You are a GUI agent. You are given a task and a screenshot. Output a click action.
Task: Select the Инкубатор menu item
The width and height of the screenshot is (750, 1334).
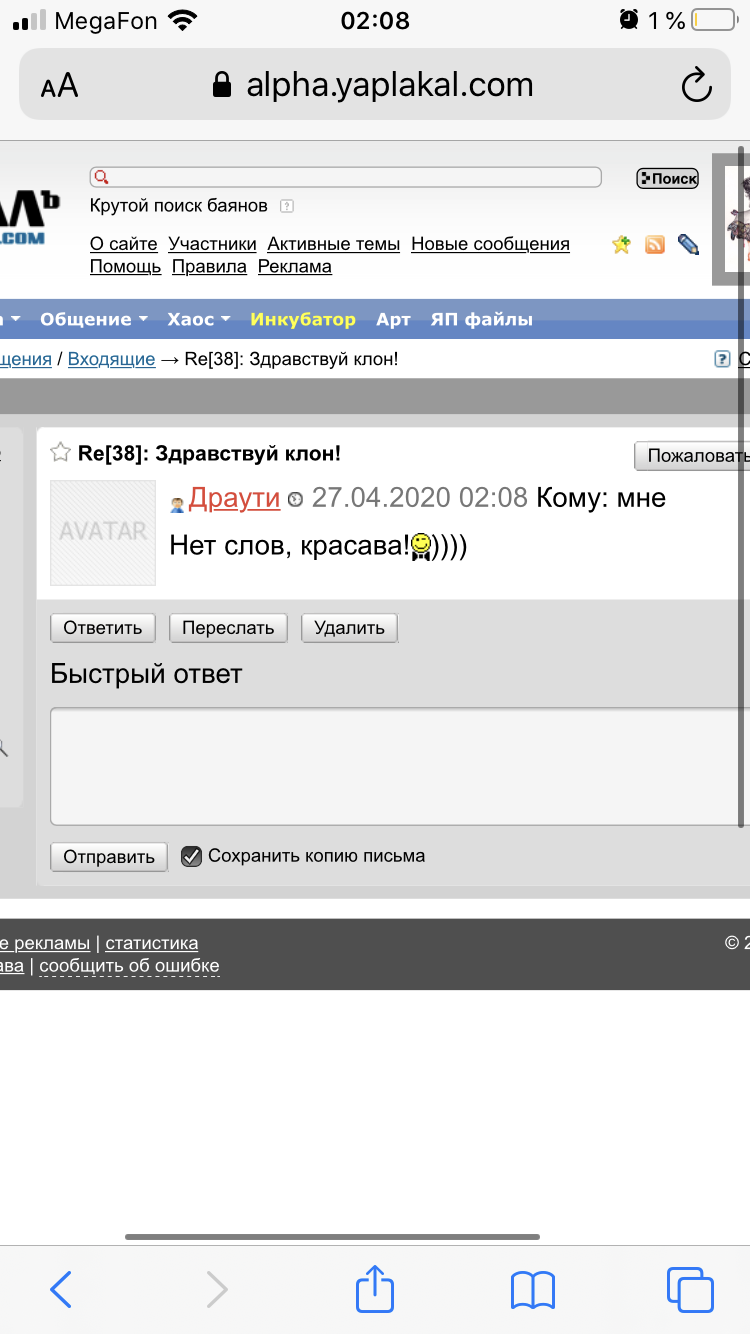[x=303, y=320]
